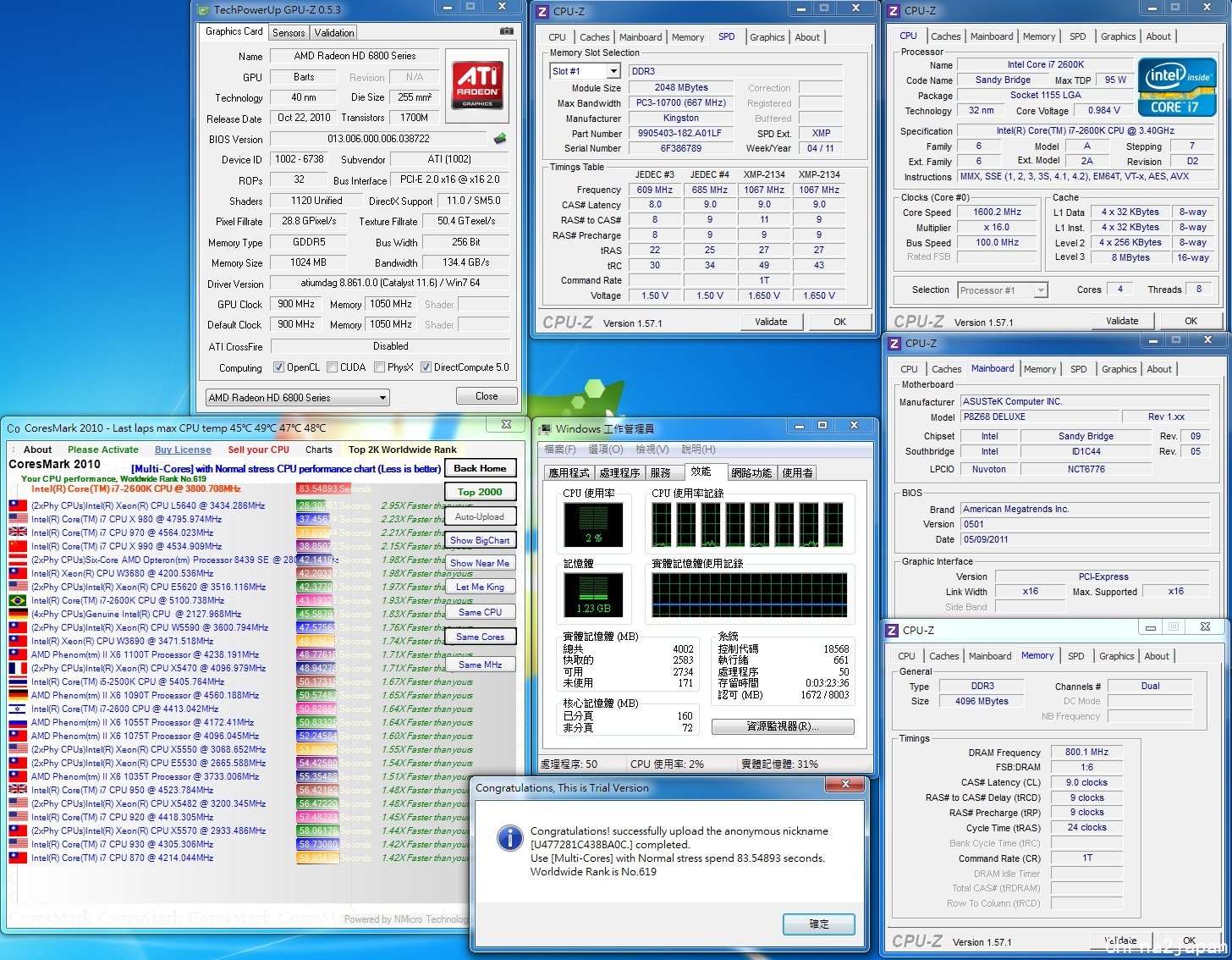Image resolution: width=1232 pixels, height=960 pixels.
Task: Click the Back Home button in CoresMark
Action: point(480,468)
